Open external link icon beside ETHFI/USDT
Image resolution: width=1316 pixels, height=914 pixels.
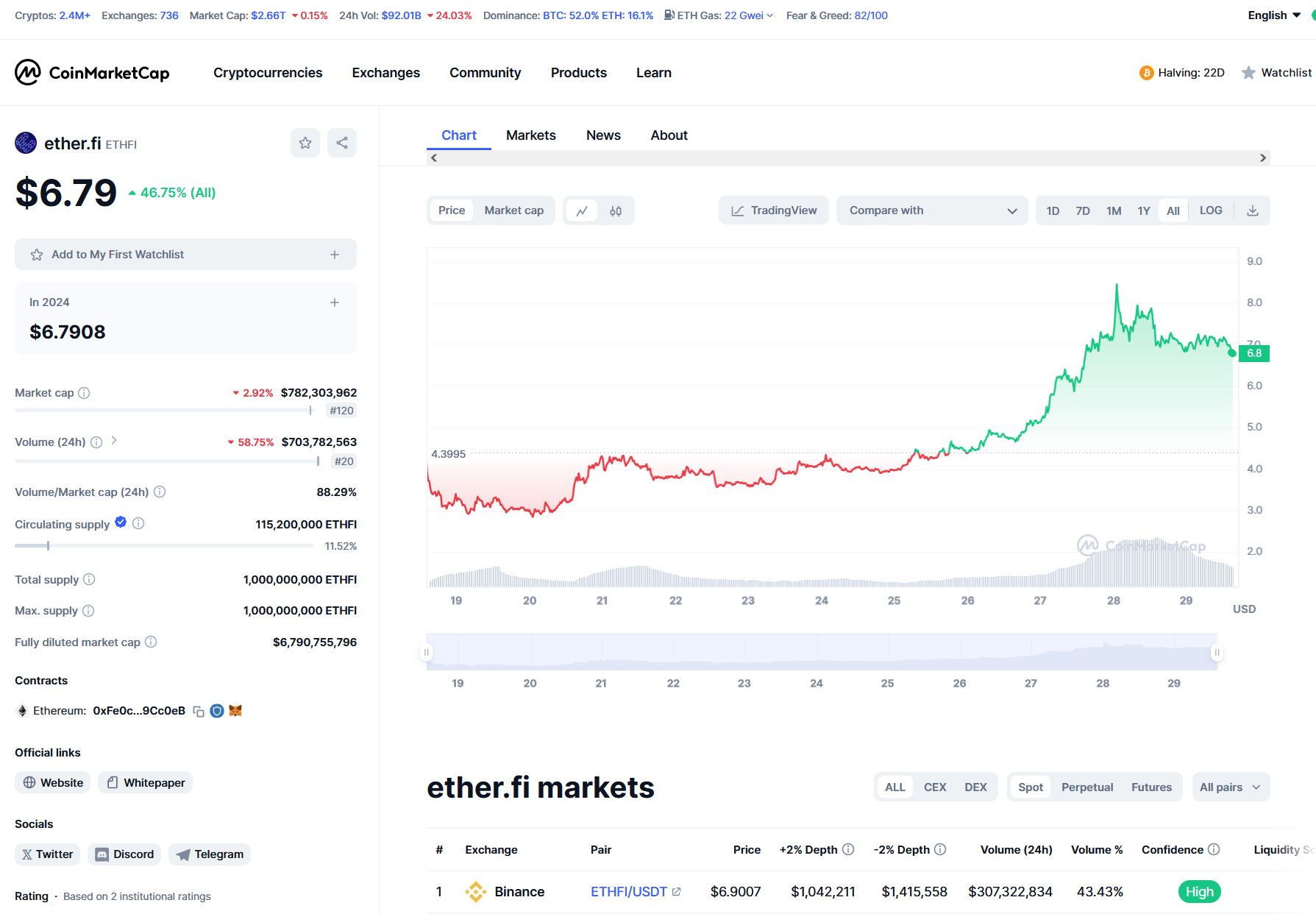(677, 892)
